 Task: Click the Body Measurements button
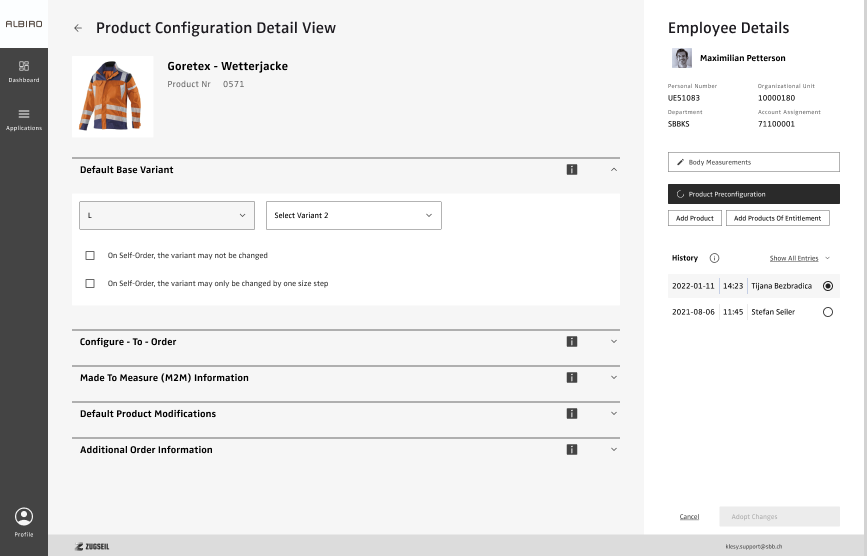click(753, 162)
